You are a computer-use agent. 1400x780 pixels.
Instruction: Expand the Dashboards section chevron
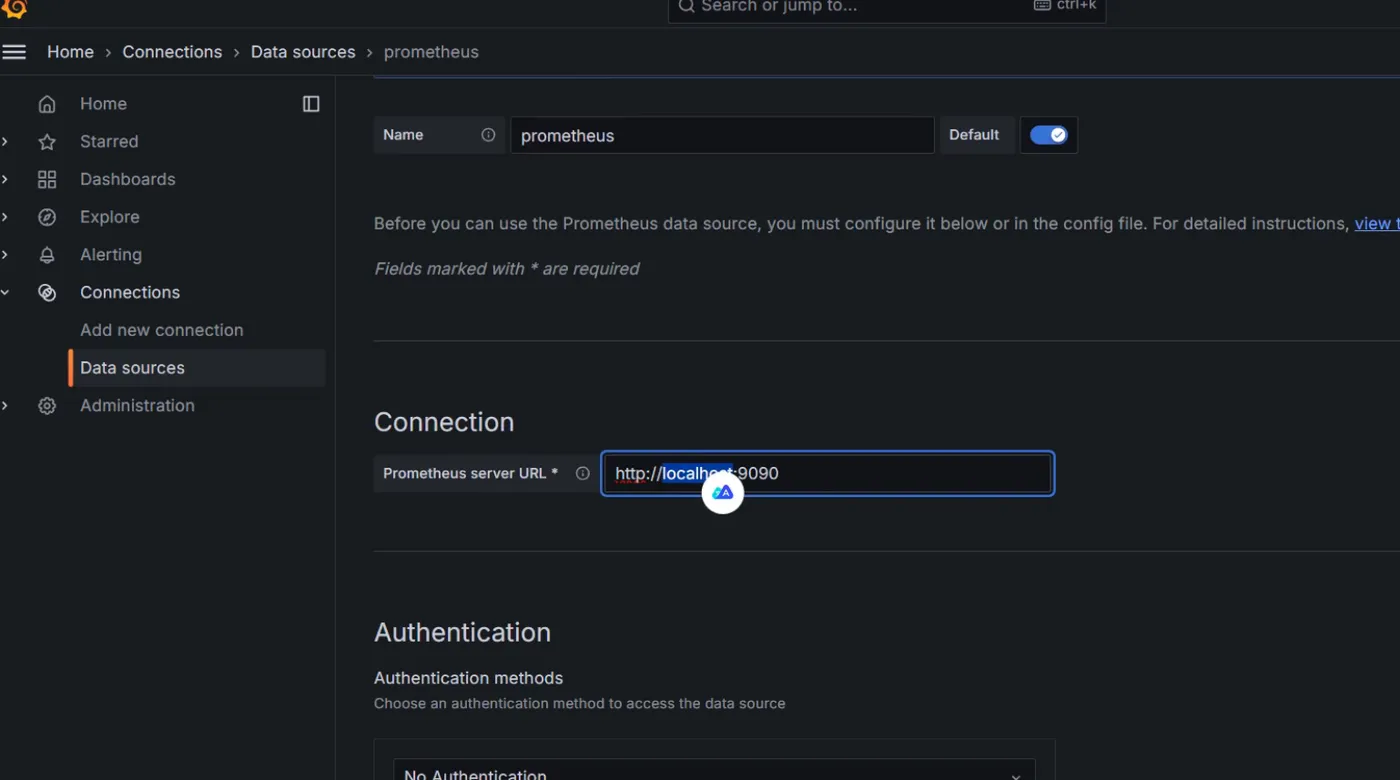point(5,180)
